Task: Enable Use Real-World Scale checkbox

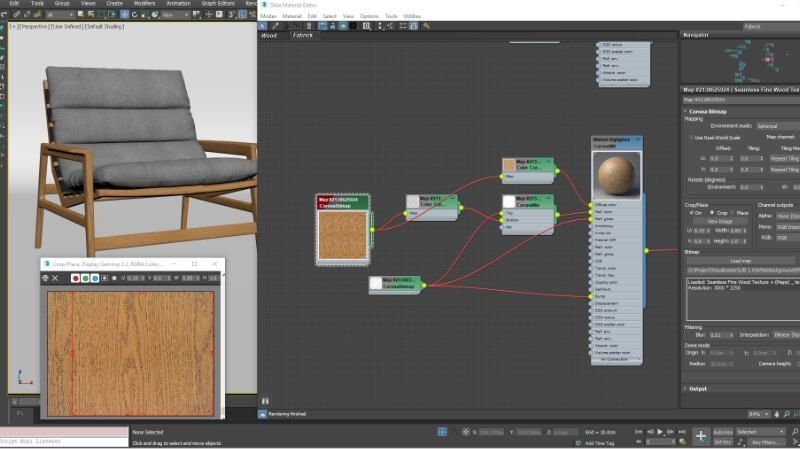Action: click(692, 138)
